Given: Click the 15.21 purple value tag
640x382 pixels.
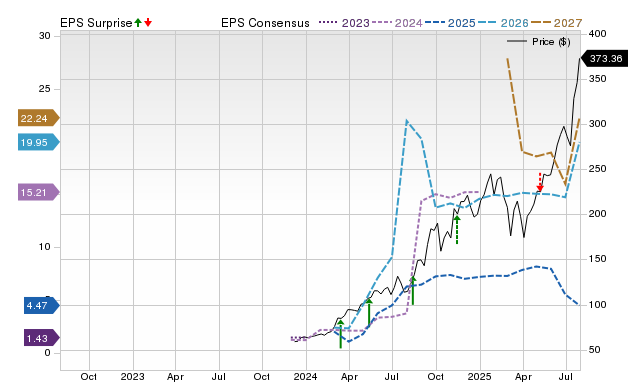Looking at the screenshot, I should [38, 192].
